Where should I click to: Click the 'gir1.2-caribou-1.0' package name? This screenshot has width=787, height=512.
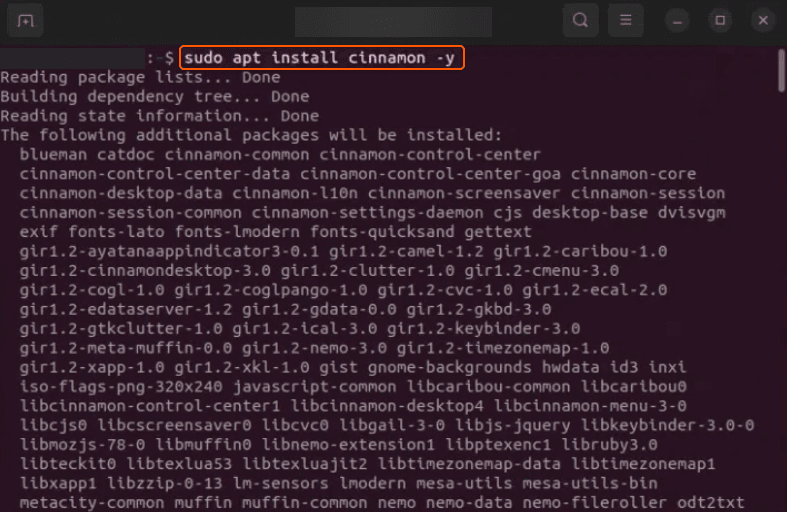pos(580,251)
